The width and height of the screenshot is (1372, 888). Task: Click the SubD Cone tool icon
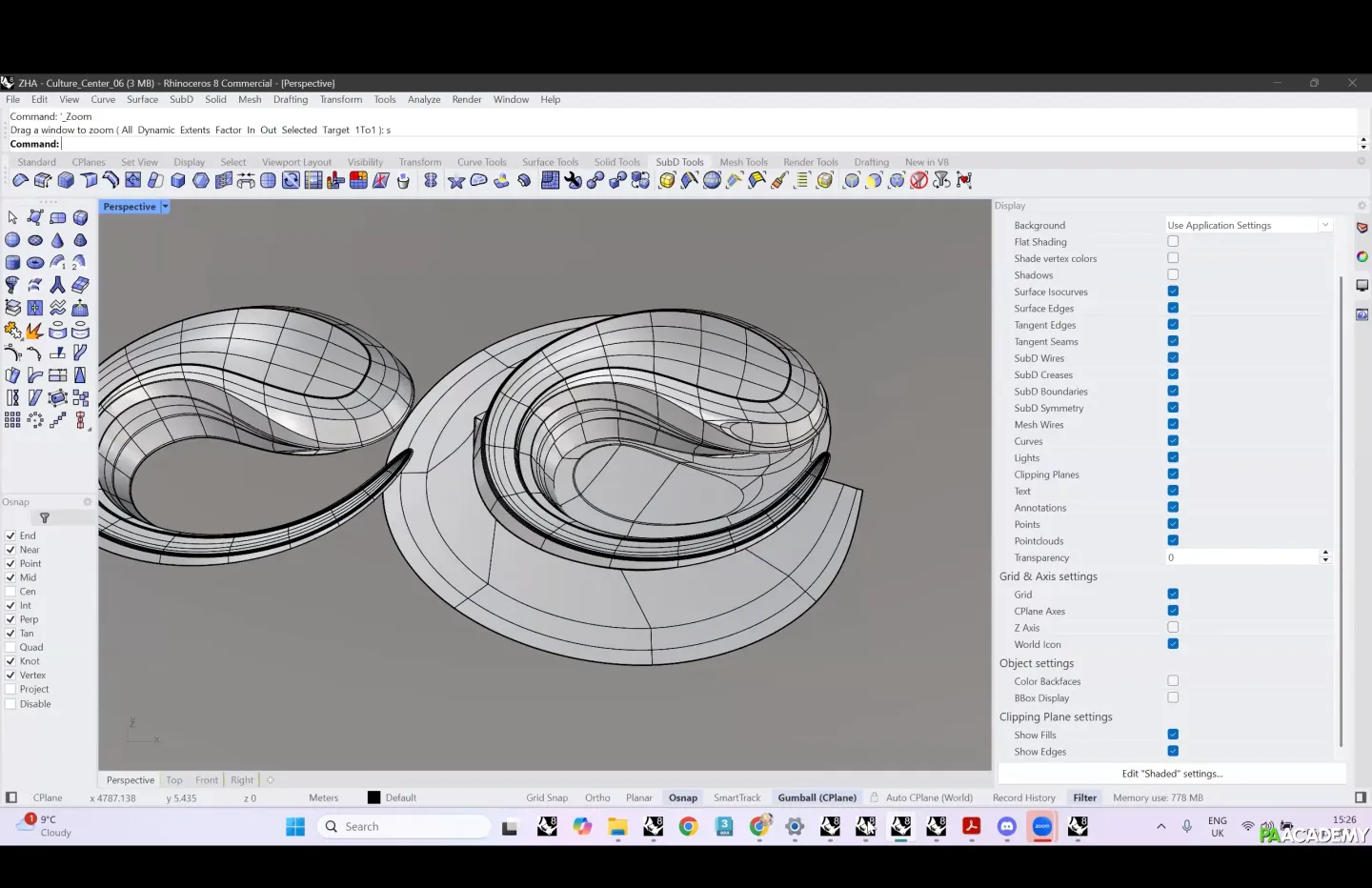(58, 240)
